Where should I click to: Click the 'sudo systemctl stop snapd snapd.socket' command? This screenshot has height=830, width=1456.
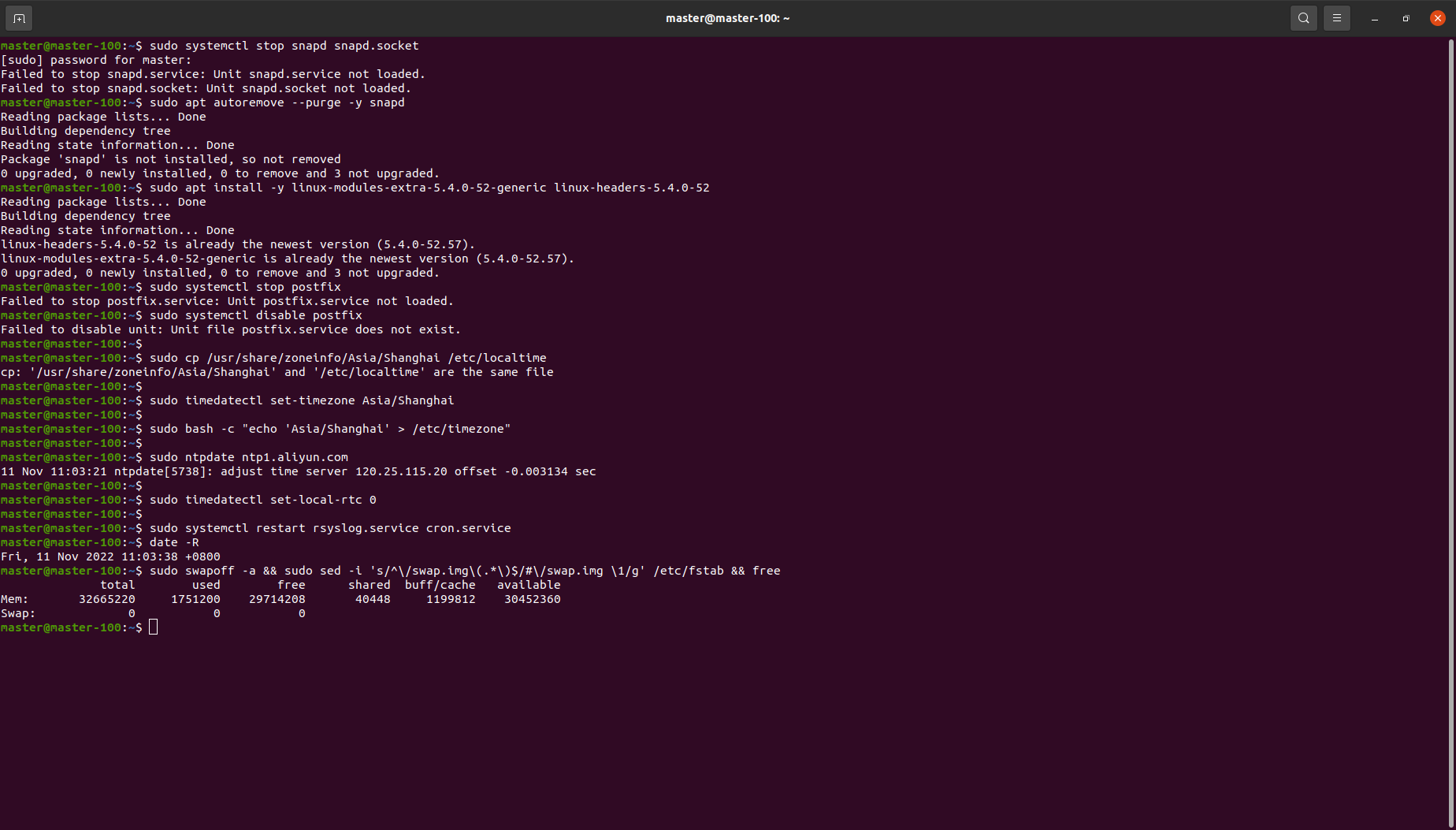284,46
